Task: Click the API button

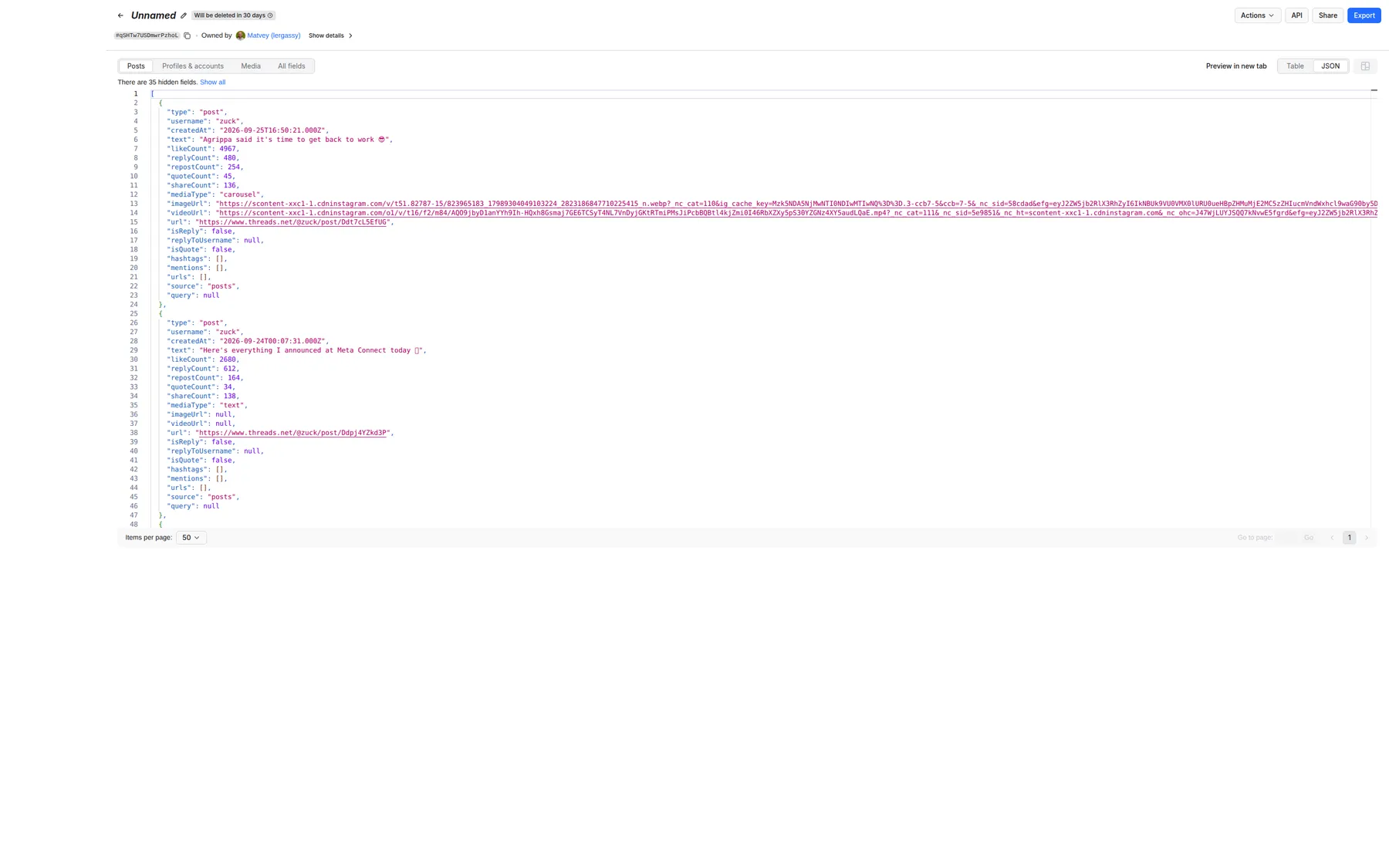Action: point(1296,15)
